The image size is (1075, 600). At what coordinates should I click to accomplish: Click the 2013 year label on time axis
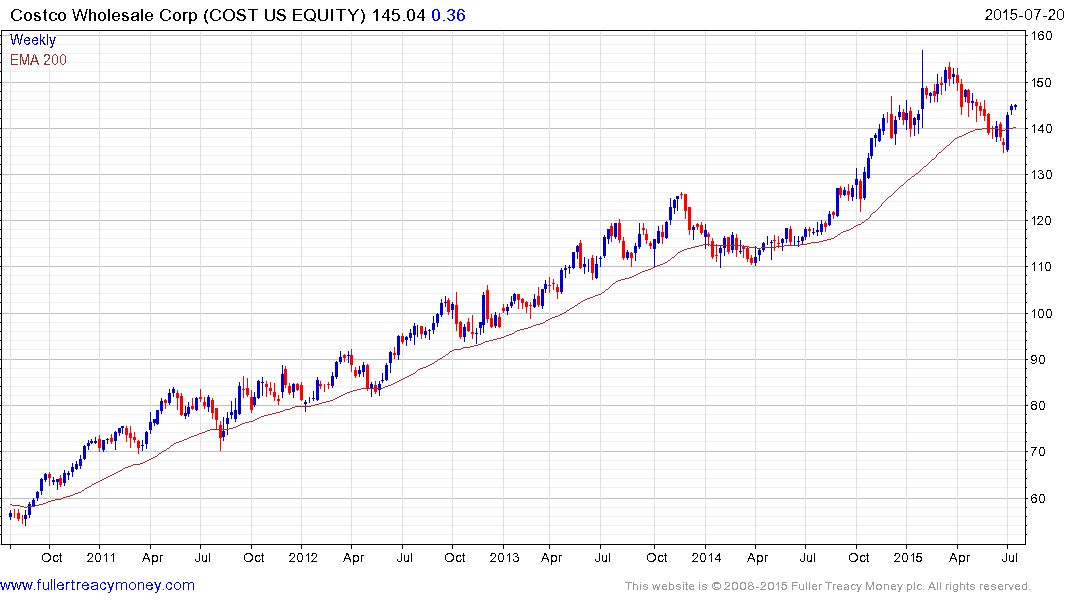coord(505,557)
